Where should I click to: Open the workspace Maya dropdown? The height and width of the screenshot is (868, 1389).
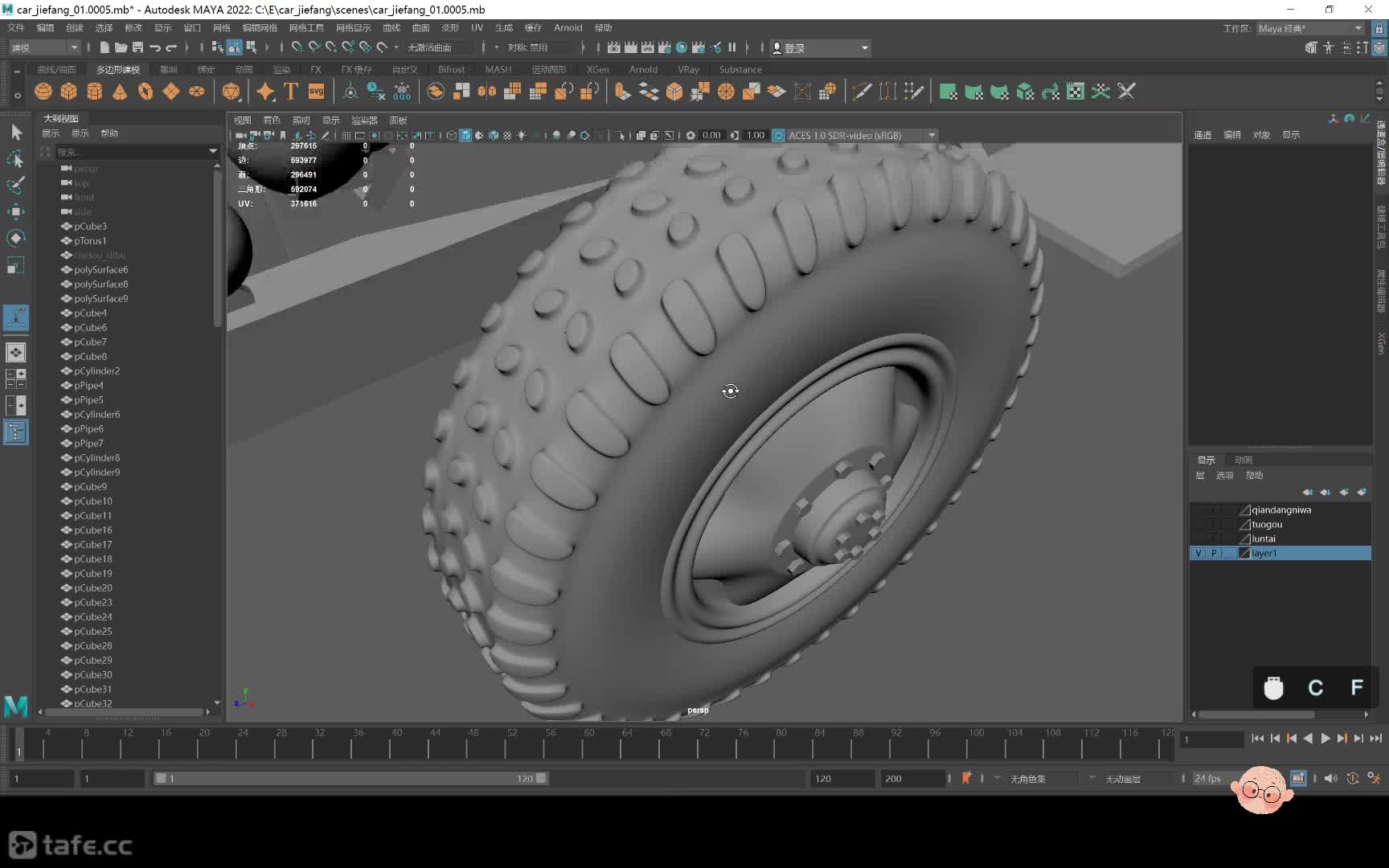click(x=1310, y=28)
